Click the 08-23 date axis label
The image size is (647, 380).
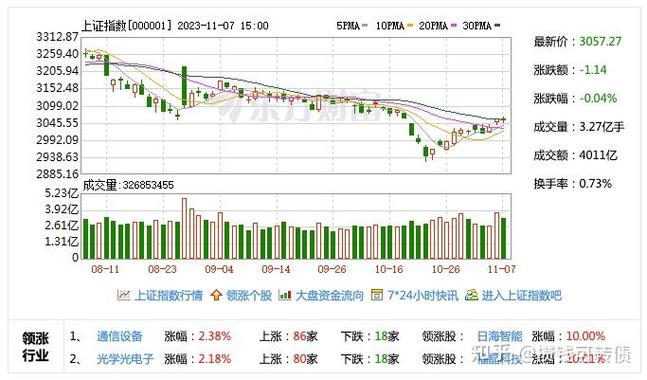click(162, 269)
